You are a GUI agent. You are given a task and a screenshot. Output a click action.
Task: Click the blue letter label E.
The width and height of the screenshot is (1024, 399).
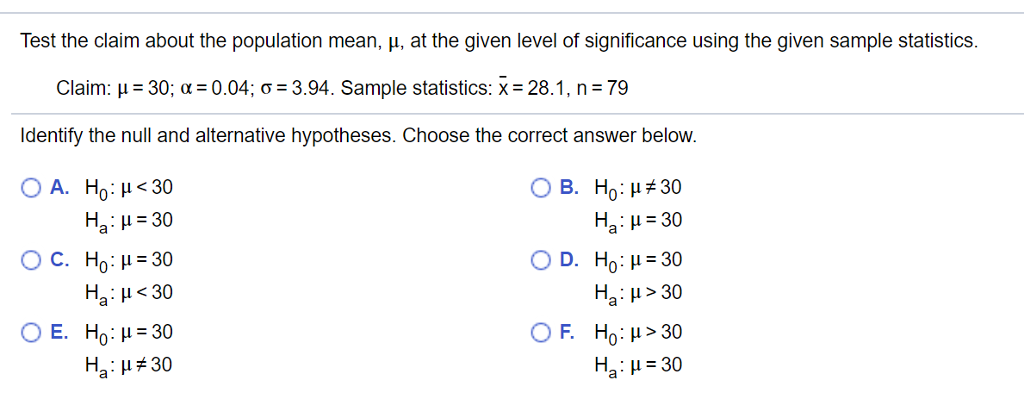[59, 333]
